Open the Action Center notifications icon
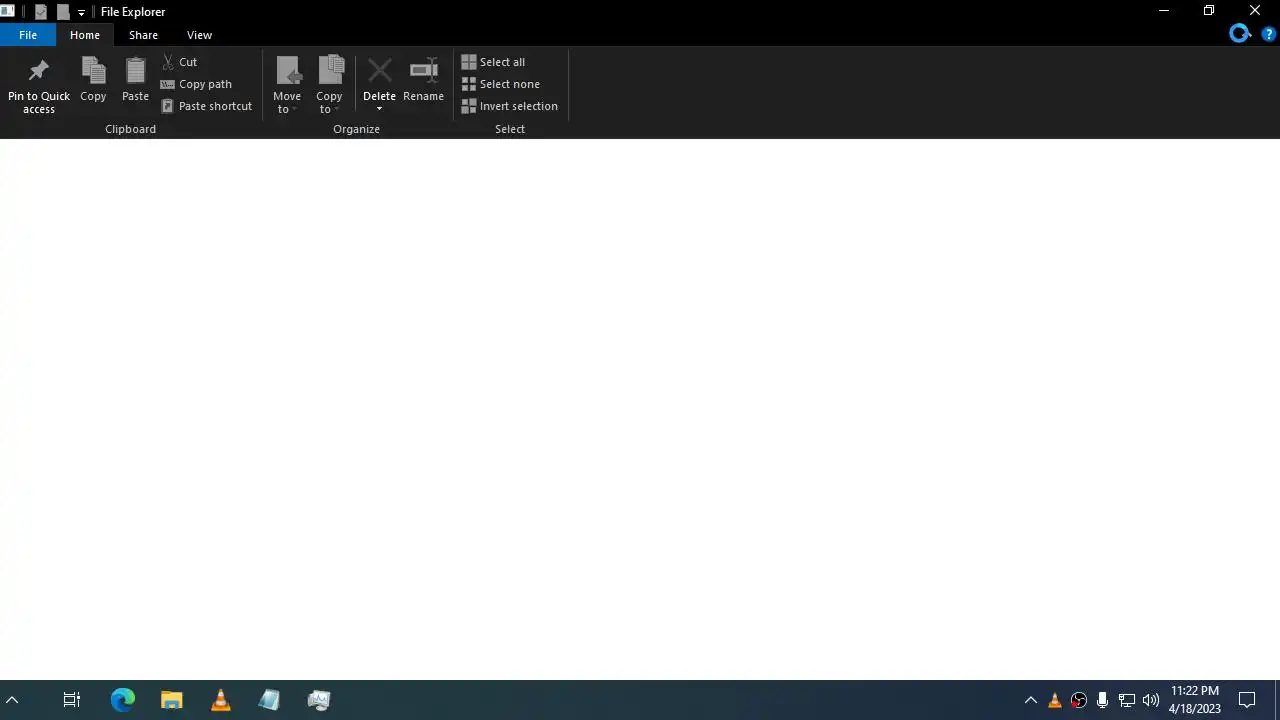The image size is (1280, 720). [1248, 700]
